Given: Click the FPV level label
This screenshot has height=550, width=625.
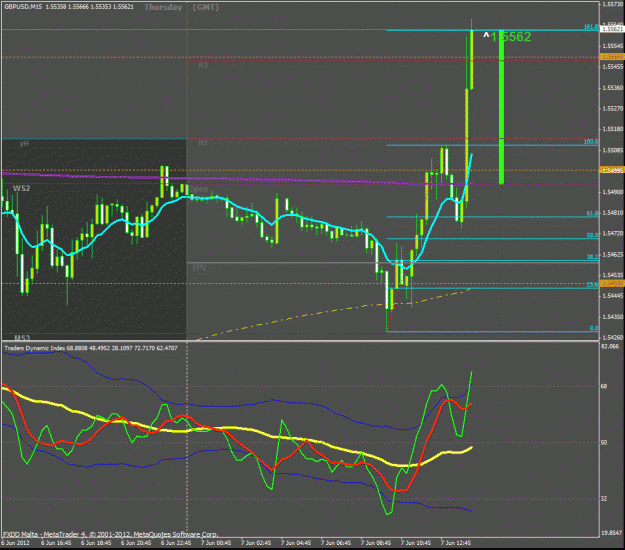Looking at the screenshot, I should click(200, 268).
